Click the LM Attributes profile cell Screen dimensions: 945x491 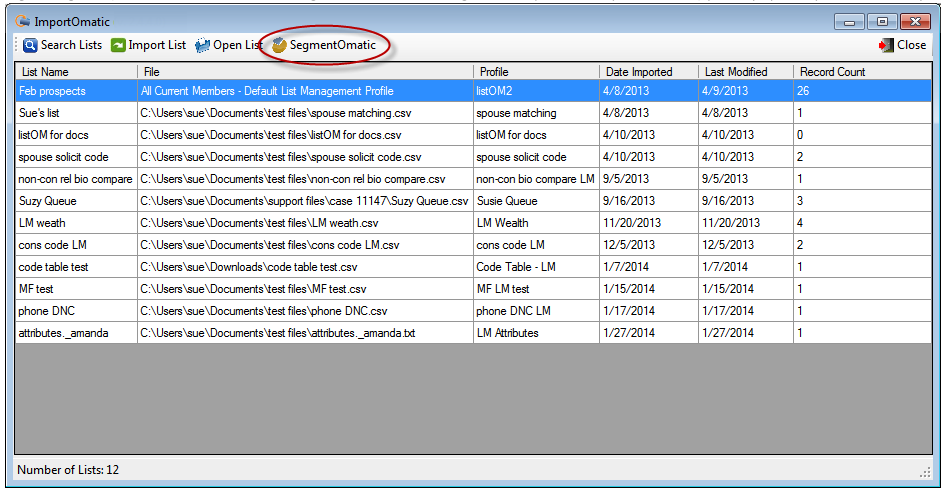click(x=536, y=333)
